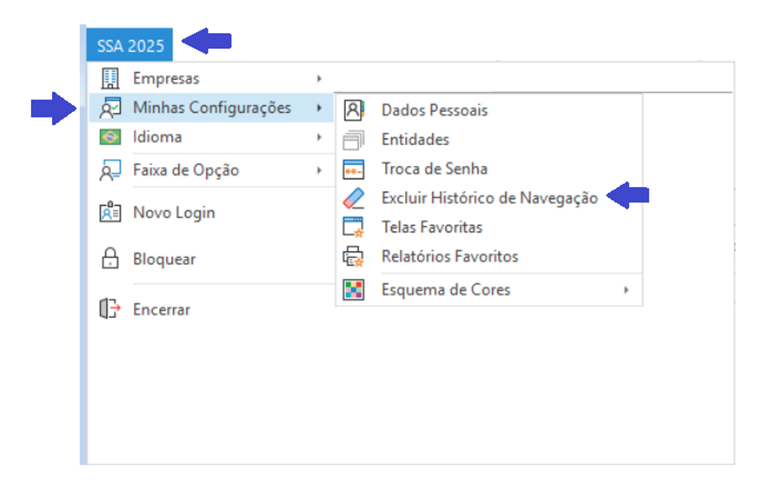The height and width of the screenshot is (486, 761).
Task: Click the Bloquear padlock icon
Action: [x=110, y=259]
